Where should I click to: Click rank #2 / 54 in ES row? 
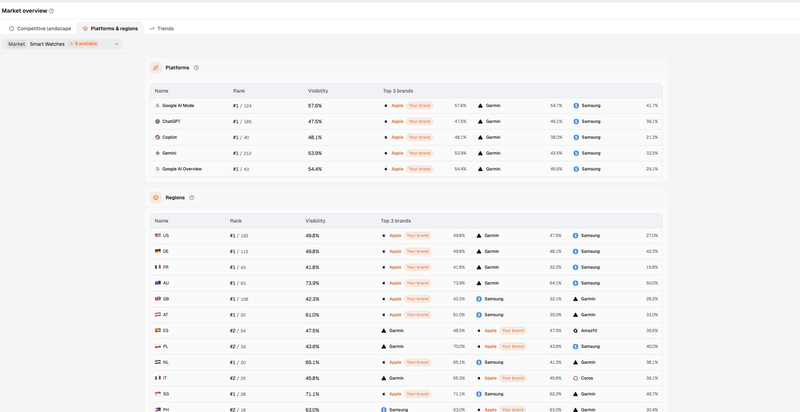[x=238, y=330]
